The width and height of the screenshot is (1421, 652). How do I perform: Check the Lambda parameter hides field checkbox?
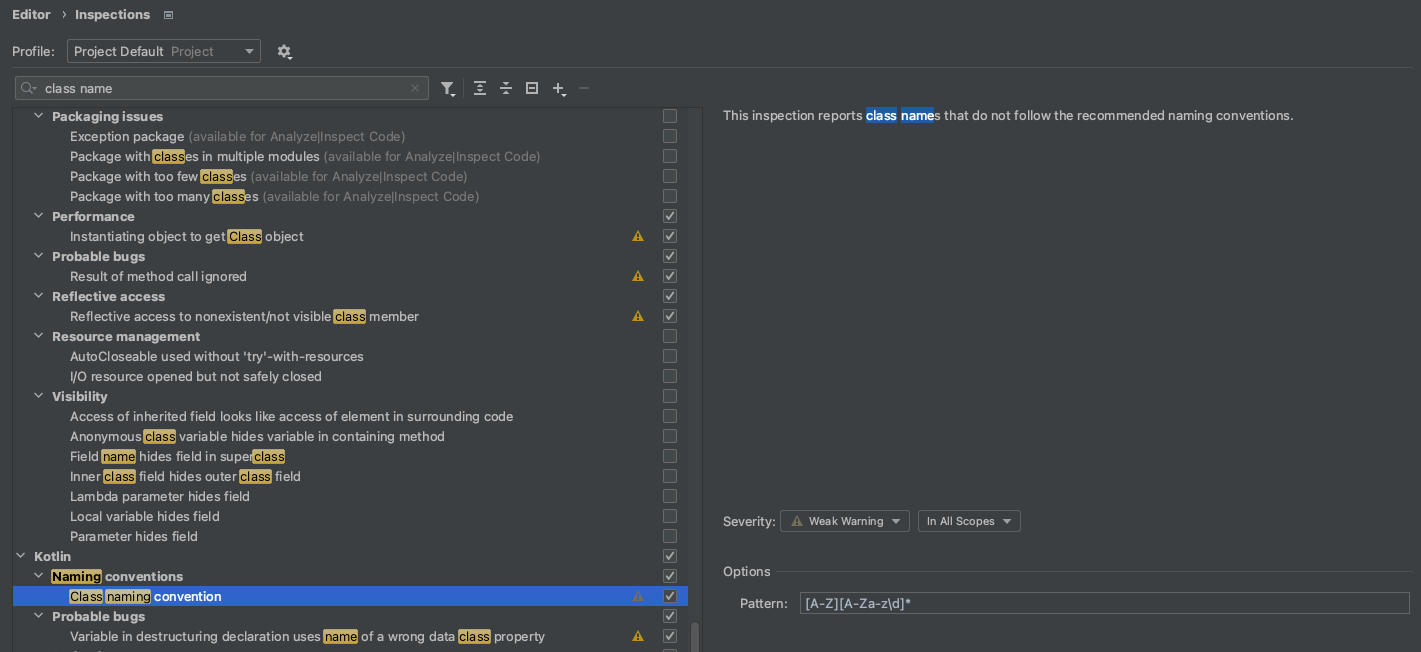[670, 496]
